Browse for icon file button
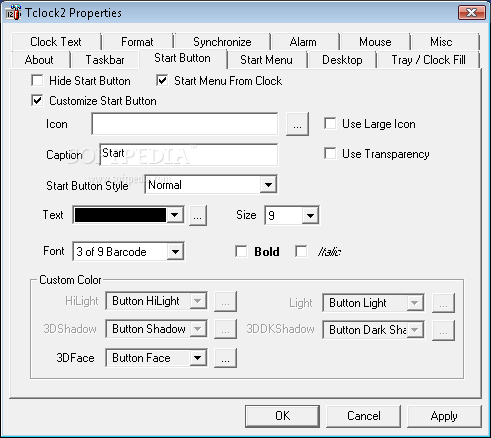The width and height of the screenshot is (491, 438). [297, 124]
